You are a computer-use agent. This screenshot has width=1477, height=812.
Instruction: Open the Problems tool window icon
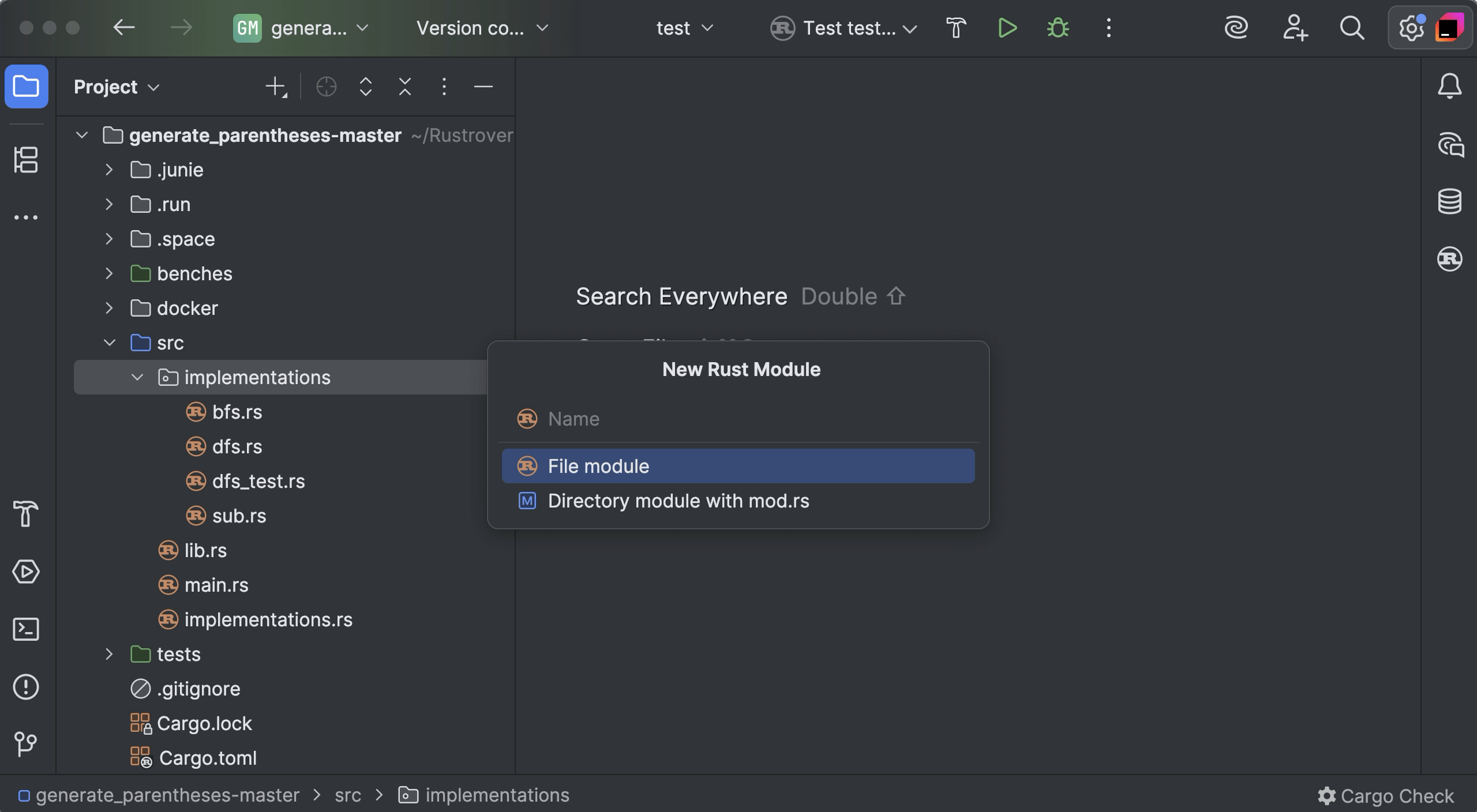(x=26, y=687)
